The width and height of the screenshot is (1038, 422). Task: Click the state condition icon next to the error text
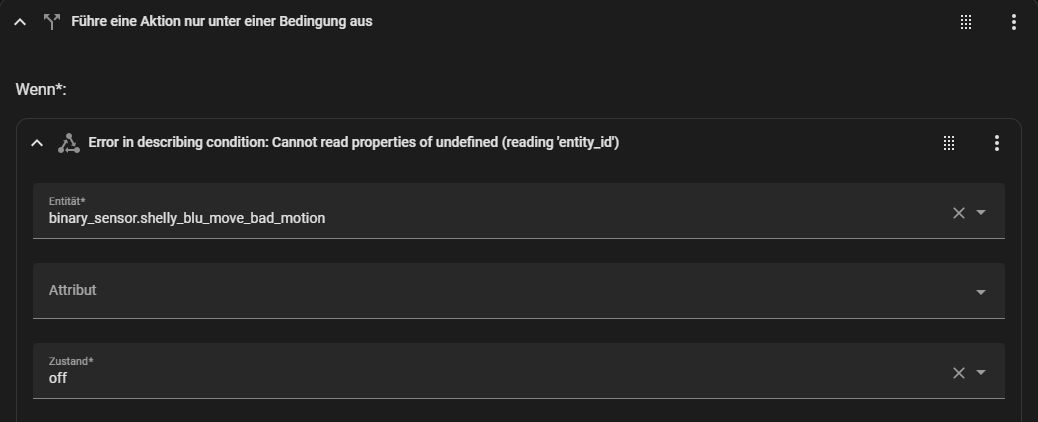point(69,143)
